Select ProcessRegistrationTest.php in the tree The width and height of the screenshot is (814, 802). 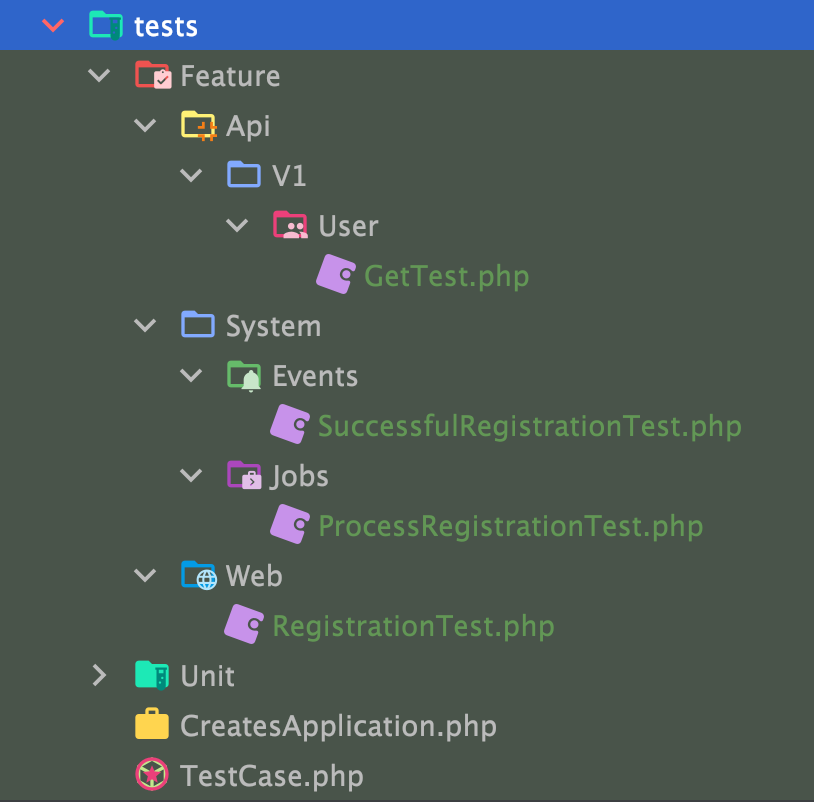510,526
